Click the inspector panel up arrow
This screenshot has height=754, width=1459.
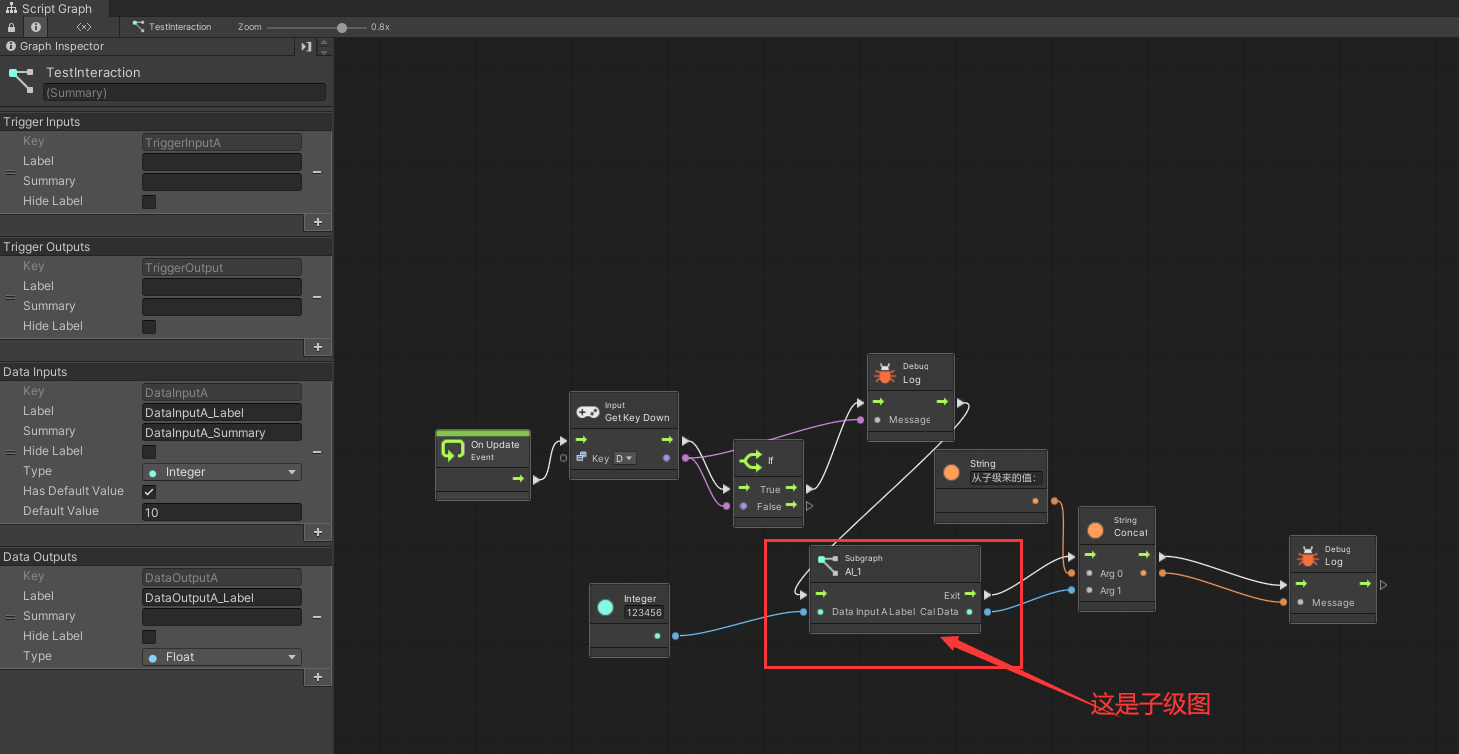324,42
